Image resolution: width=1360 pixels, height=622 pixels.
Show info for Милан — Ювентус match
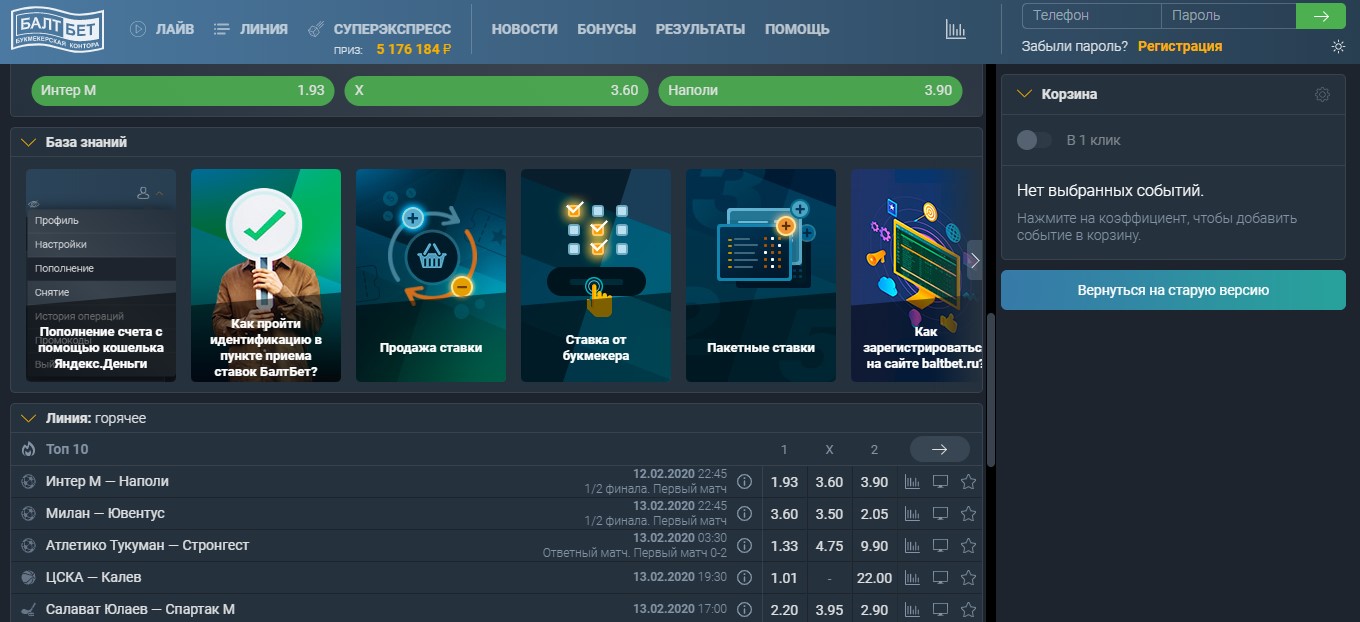coord(744,514)
